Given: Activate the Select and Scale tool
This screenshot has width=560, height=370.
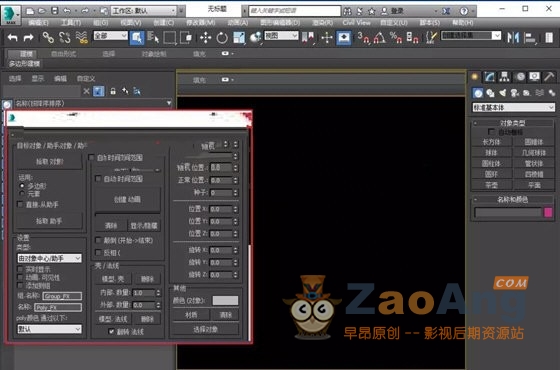Looking at the screenshot, I should pyautogui.click(x=239, y=38).
